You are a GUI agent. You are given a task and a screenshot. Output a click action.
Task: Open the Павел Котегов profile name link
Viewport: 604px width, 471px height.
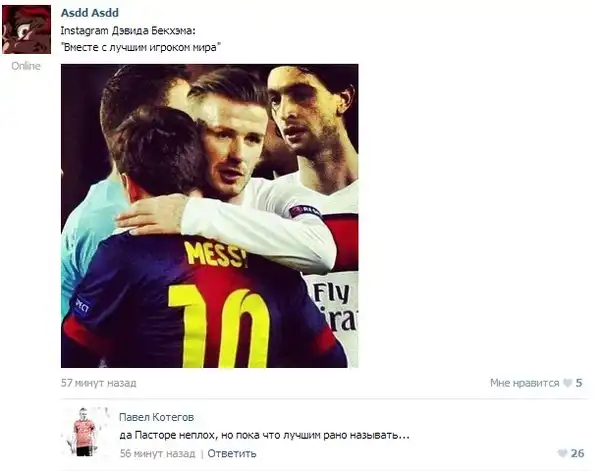point(156,417)
